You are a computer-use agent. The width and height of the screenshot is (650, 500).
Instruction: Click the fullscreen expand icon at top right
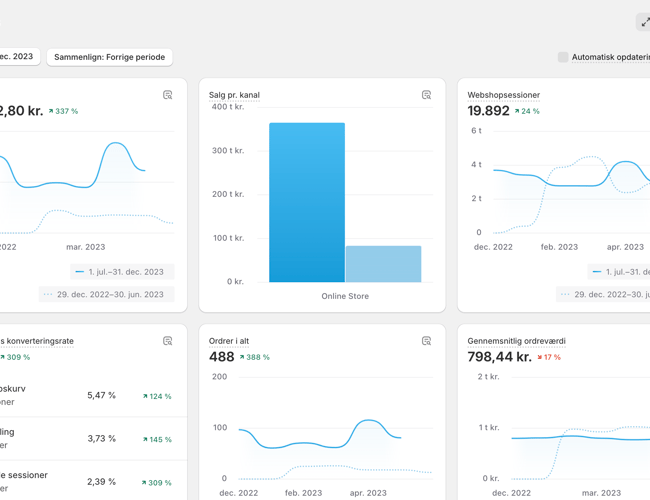point(643,22)
